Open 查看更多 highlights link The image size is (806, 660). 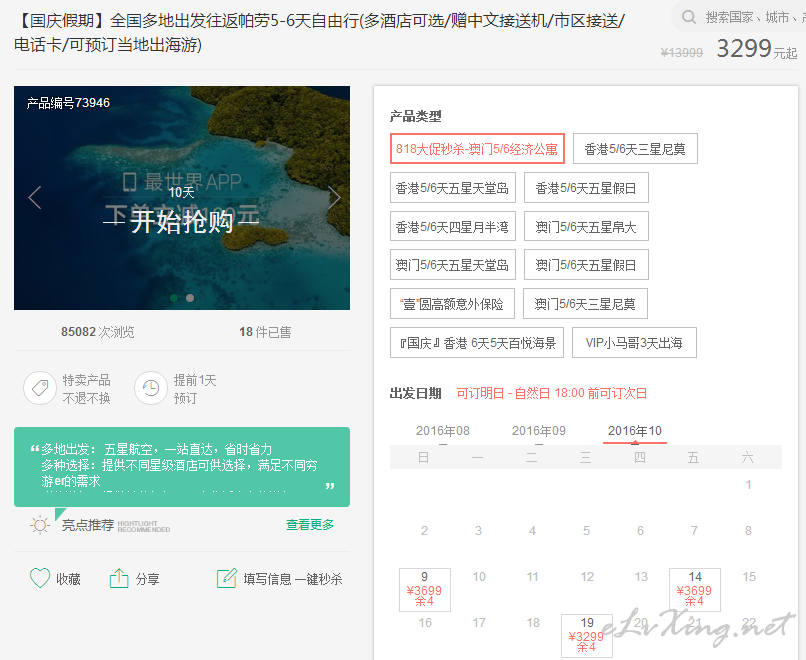point(309,525)
